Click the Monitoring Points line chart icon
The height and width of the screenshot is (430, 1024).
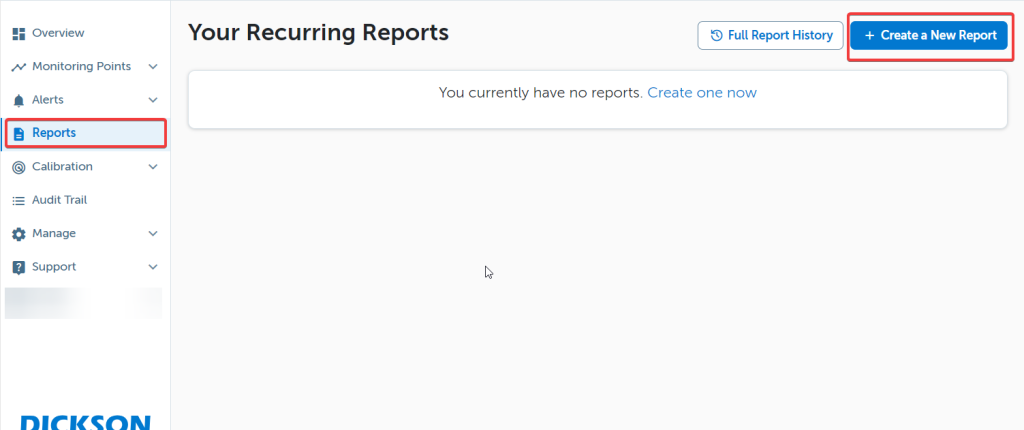coord(18,67)
